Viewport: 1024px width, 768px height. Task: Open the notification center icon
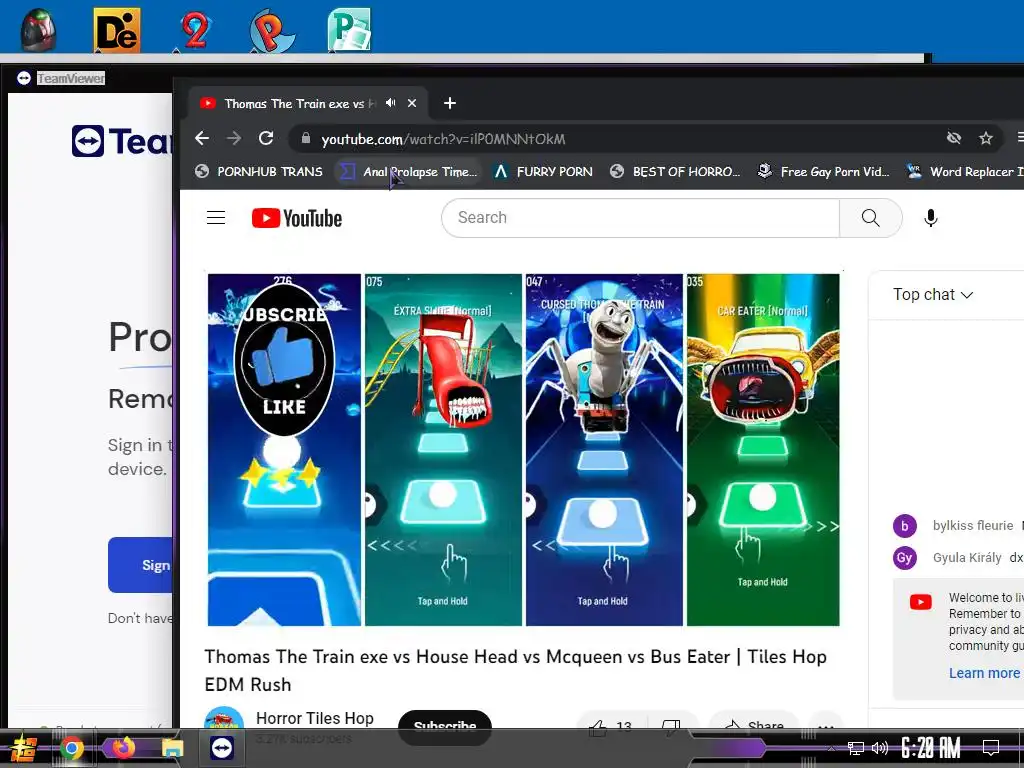(991, 748)
